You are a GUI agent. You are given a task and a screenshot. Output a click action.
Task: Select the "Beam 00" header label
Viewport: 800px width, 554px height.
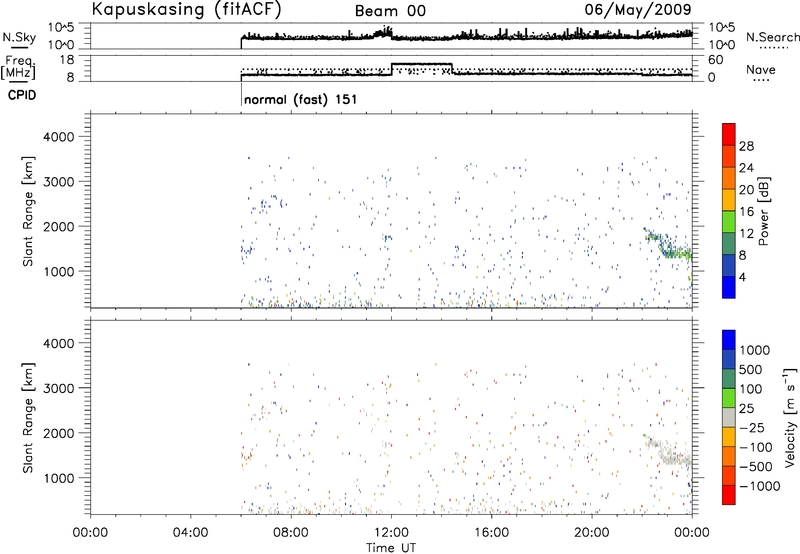point(390,11)
